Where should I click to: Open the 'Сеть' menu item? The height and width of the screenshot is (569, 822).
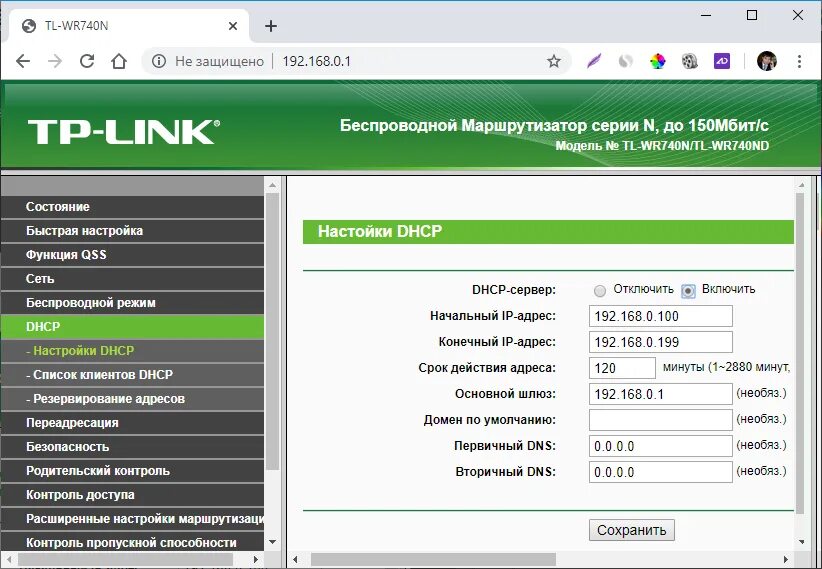click(x=132, y=278)
